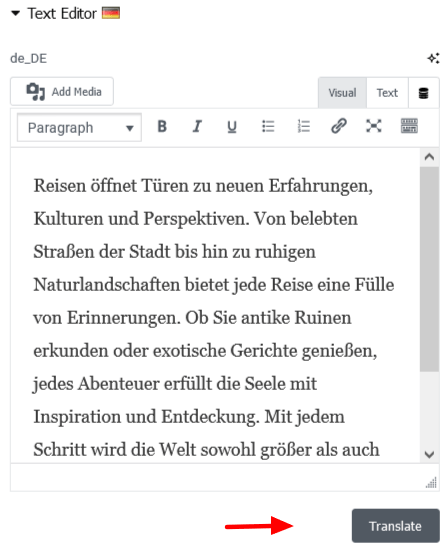Screen dimensions: 447x554
Task: Switch to the Text editor tab
Action: point(387,93)
